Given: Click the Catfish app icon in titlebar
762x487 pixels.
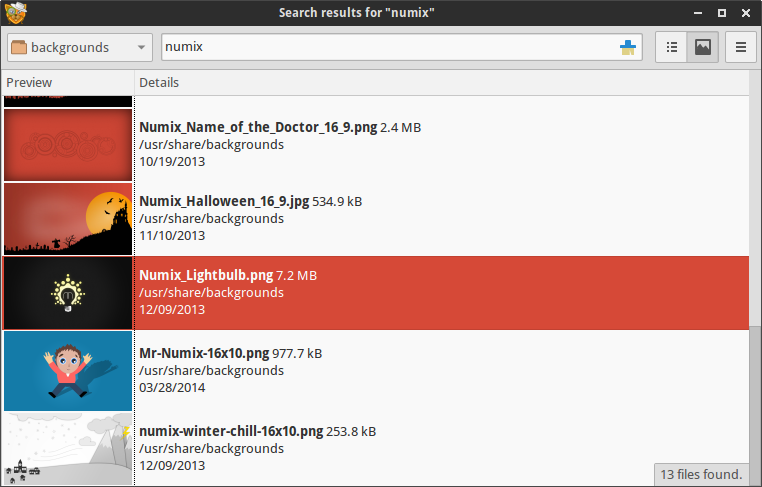Looking at the screenshot, I should 15,13.
